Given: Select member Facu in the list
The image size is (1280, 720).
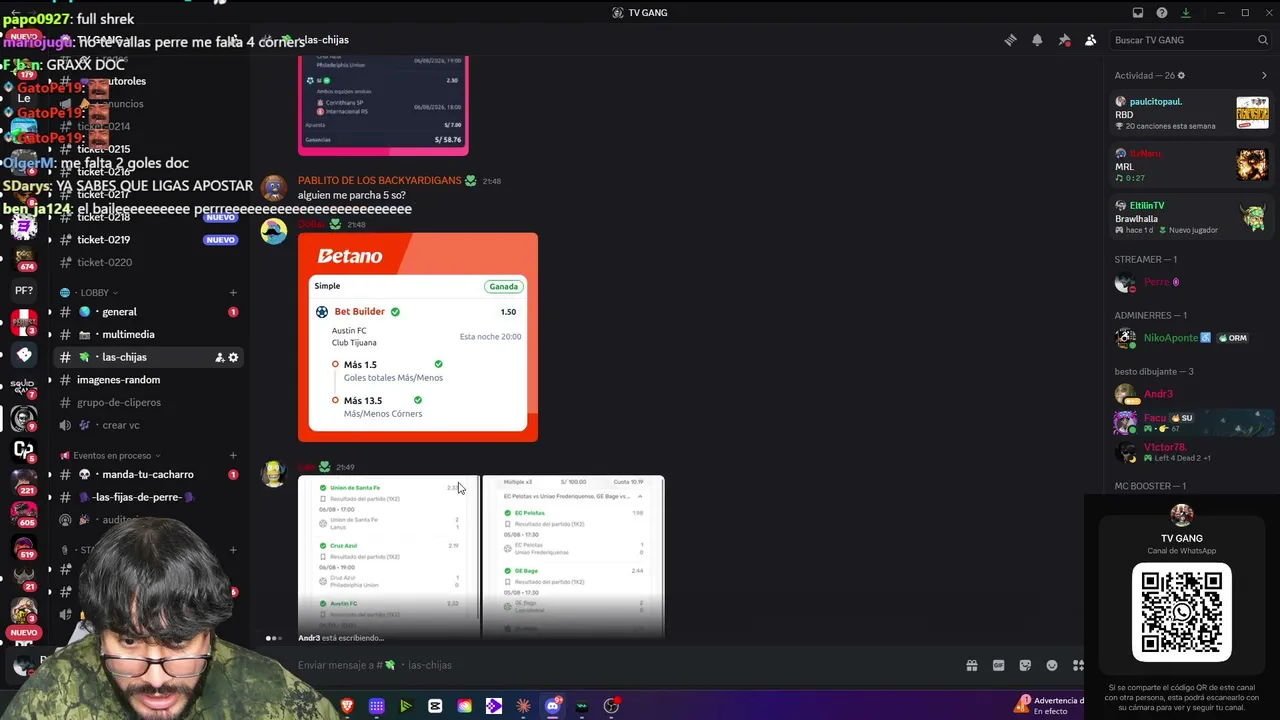Looking at the screenshot, I should [x=1191, y=422].
